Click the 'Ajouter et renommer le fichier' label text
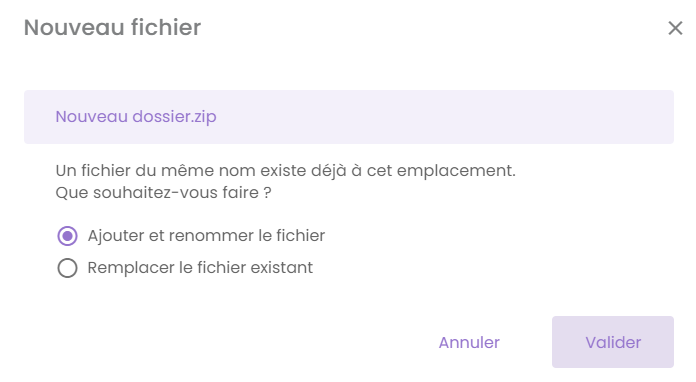Image resolution: width=696 pixels, height=382 pixels. [206, 236]
